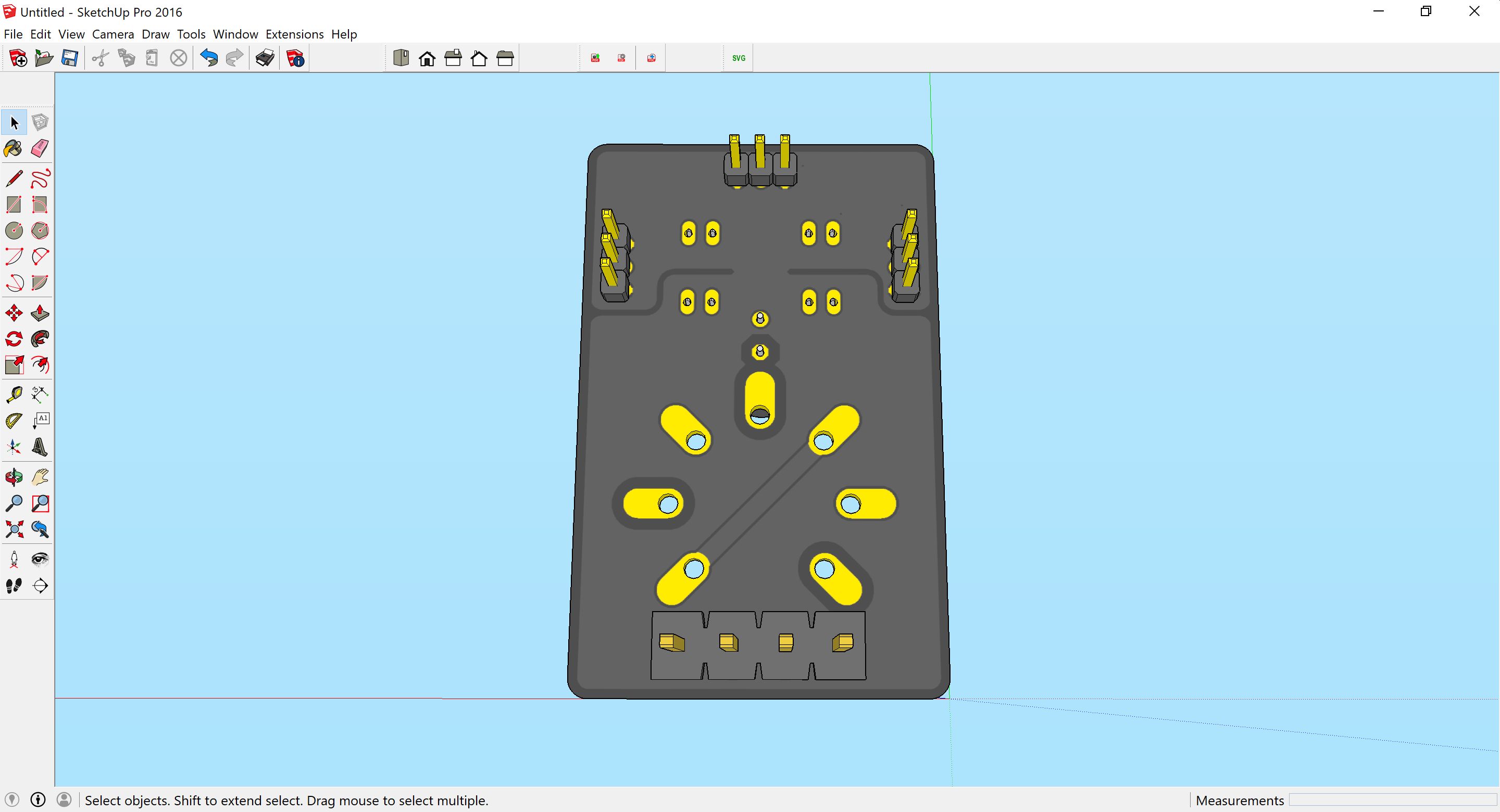Save the model with floppy icon

tap(70, 58)
